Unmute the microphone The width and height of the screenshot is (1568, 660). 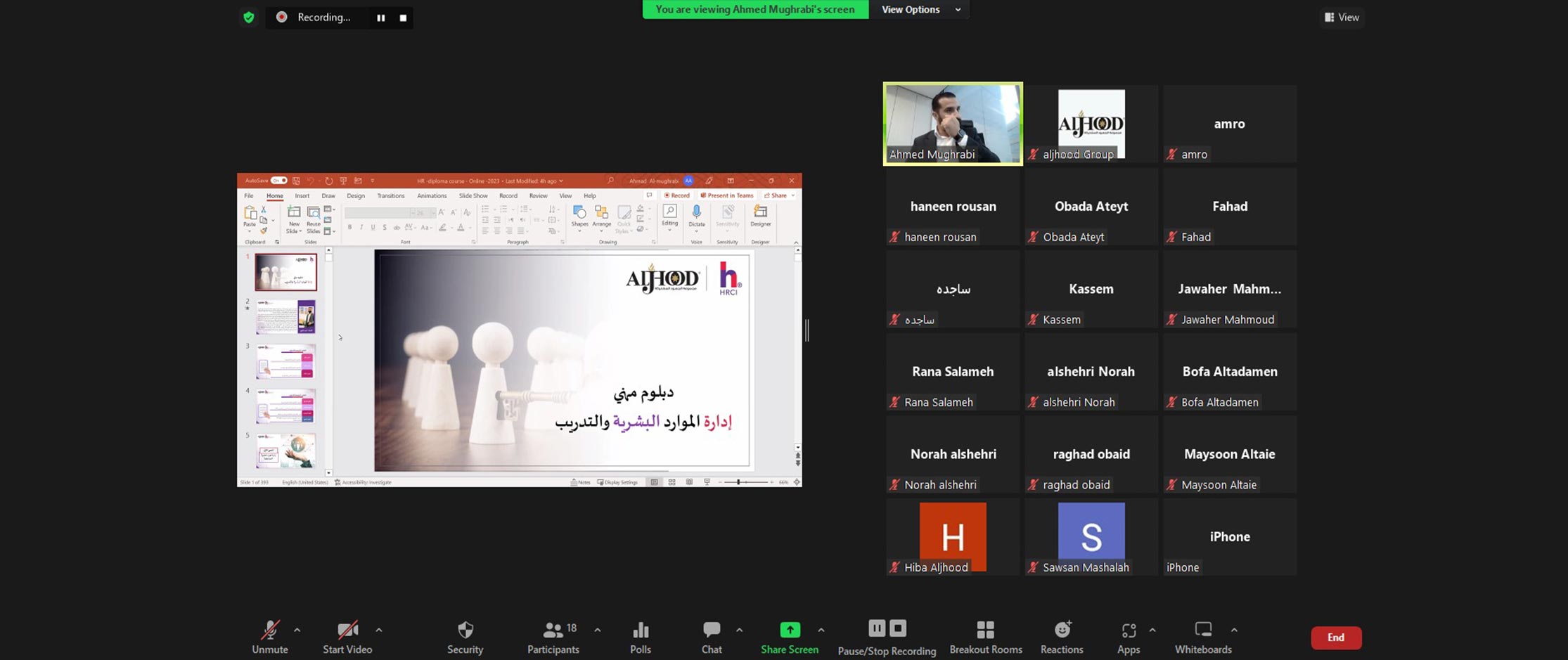(x=269, y=630)
